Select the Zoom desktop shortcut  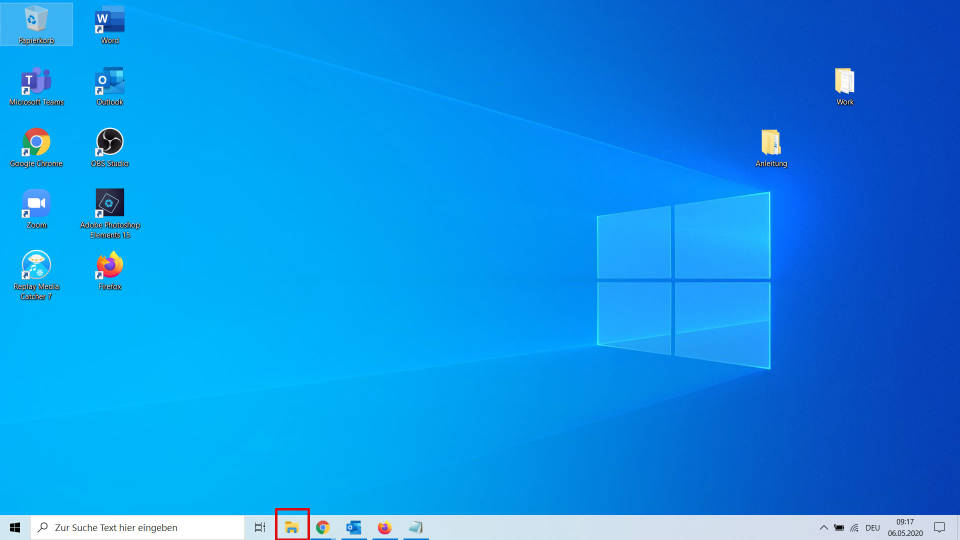(x=36, y=204)
